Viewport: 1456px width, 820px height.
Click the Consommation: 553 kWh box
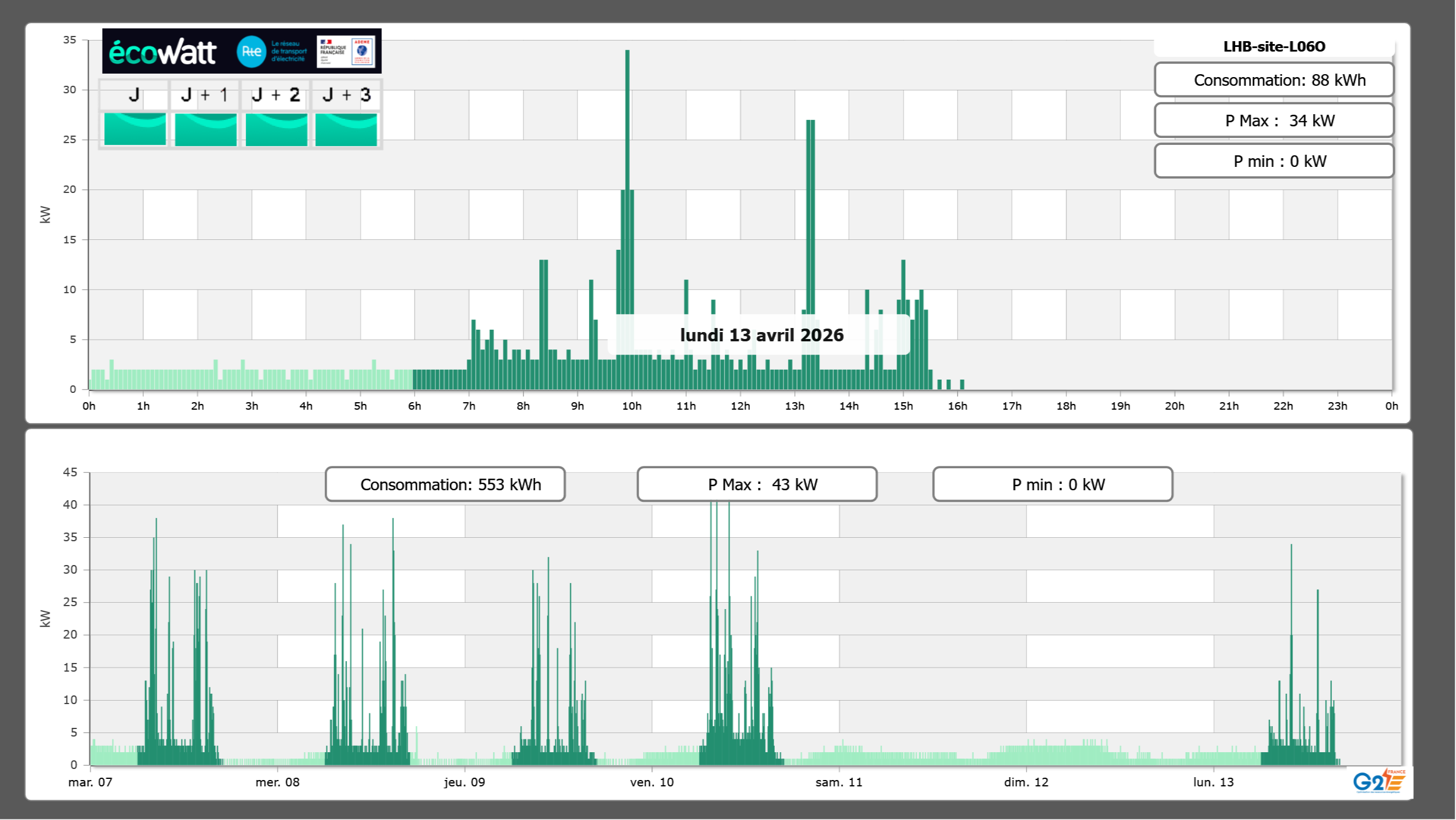(x=445, y=484)
